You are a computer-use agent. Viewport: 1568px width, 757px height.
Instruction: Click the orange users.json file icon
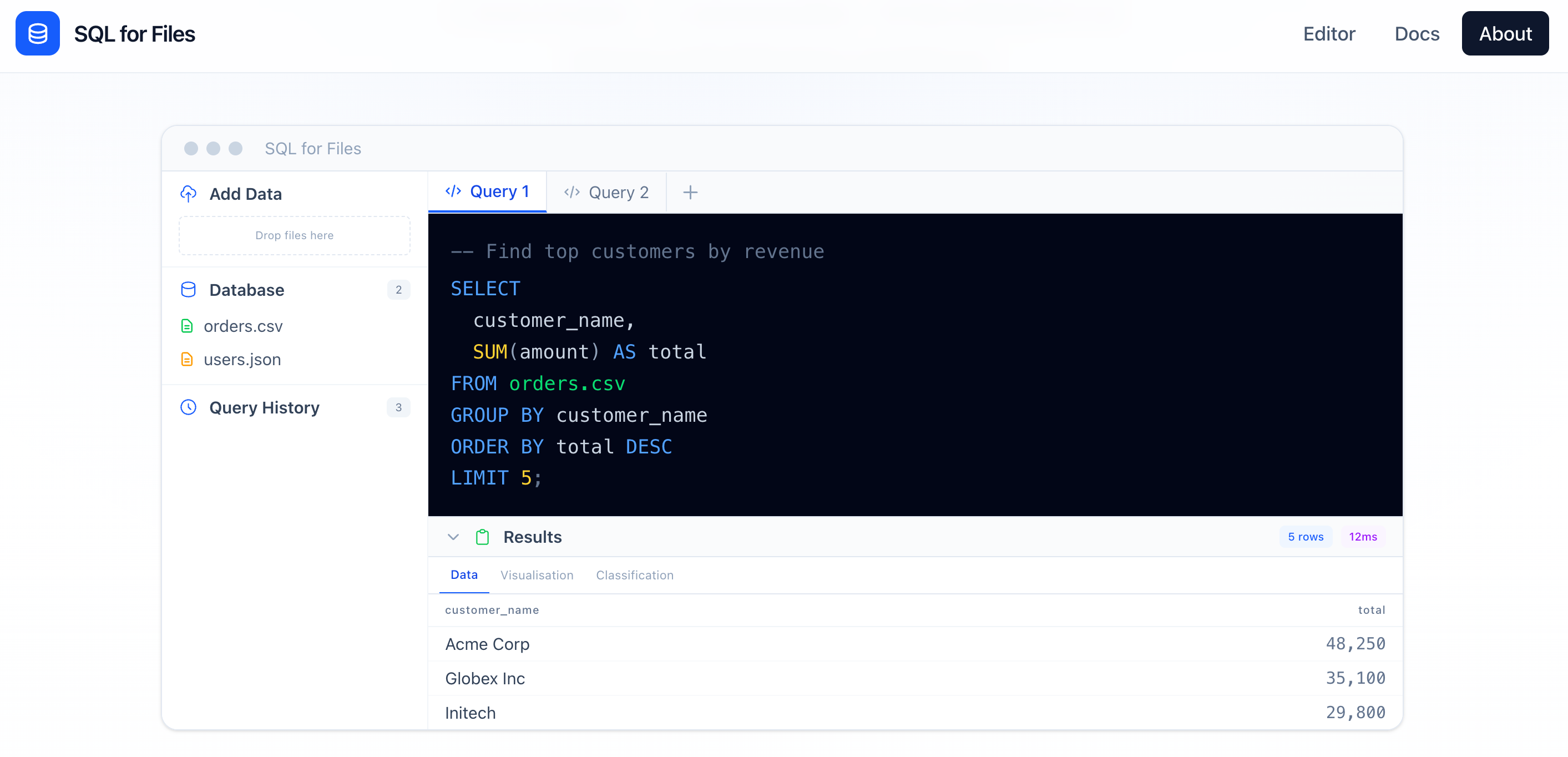click(187, 359)
